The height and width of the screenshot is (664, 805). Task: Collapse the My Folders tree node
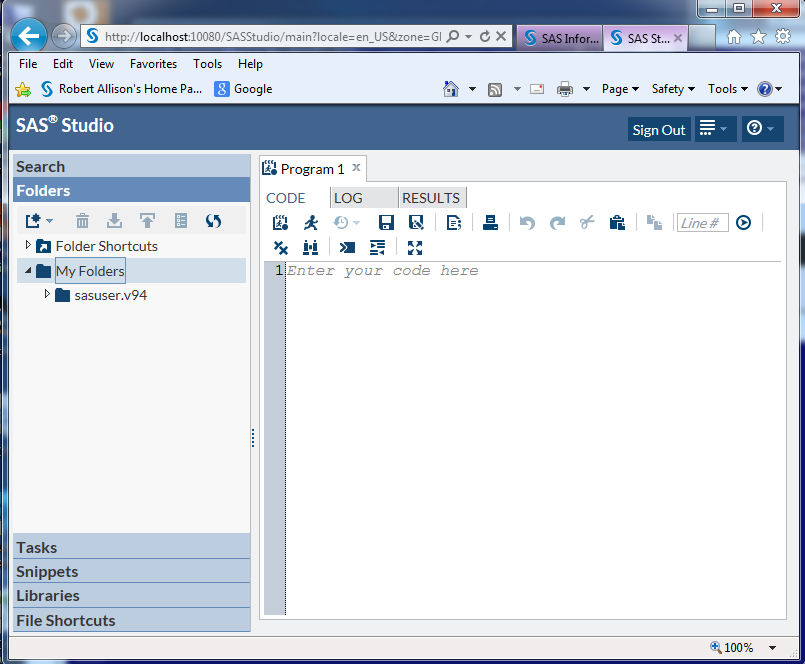28,271
